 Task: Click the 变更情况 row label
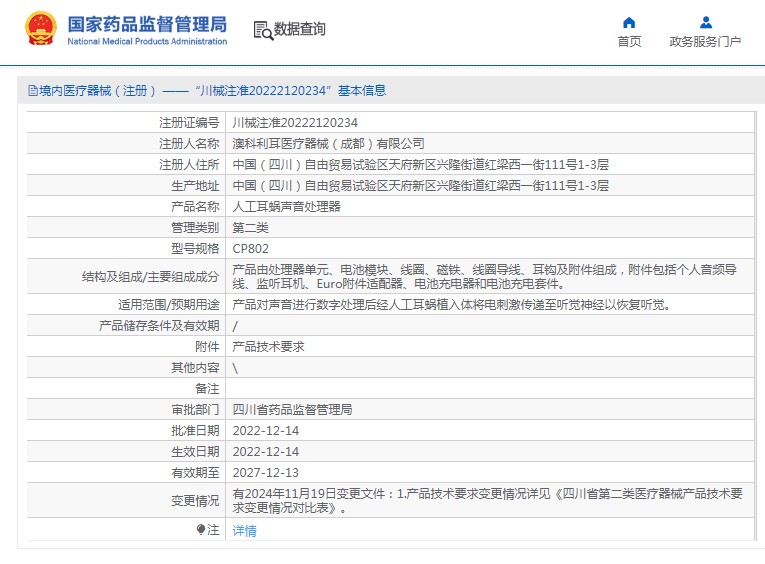195,501
